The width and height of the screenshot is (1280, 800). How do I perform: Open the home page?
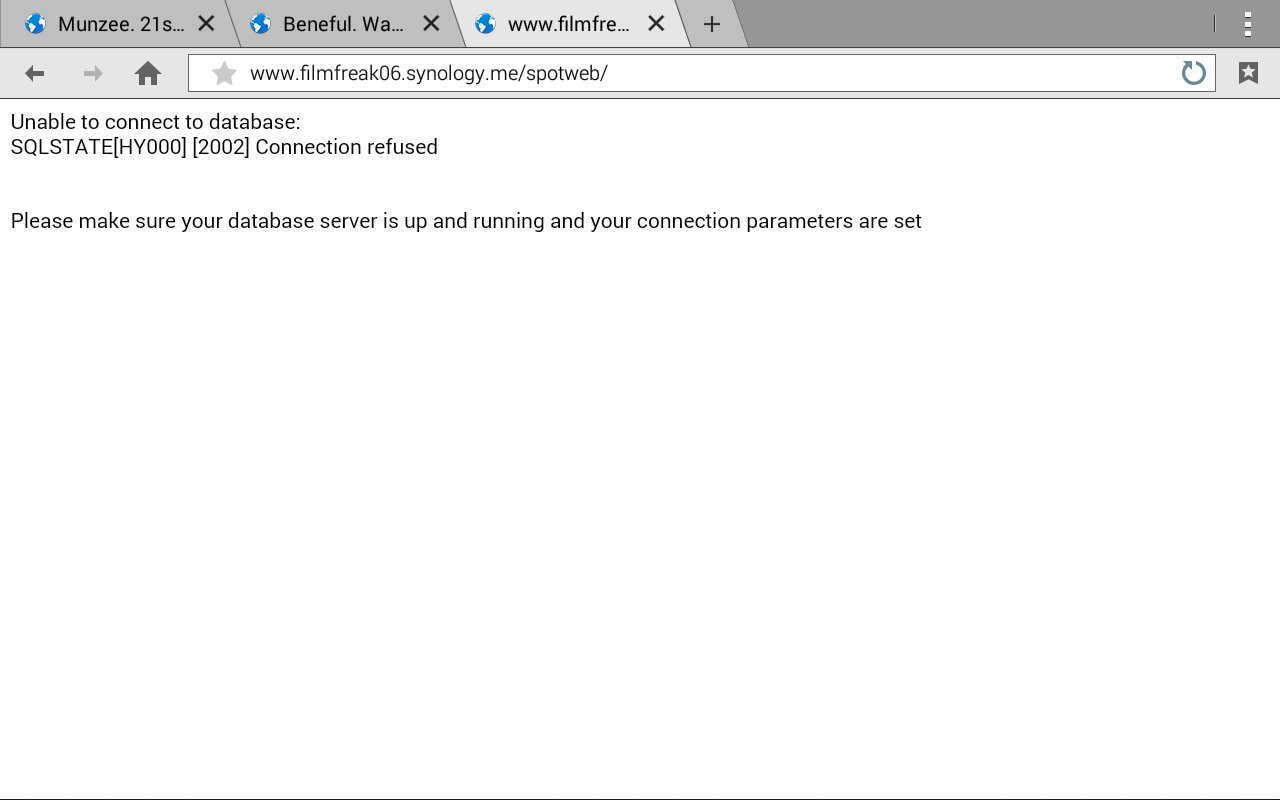click(x=148, y=73)
